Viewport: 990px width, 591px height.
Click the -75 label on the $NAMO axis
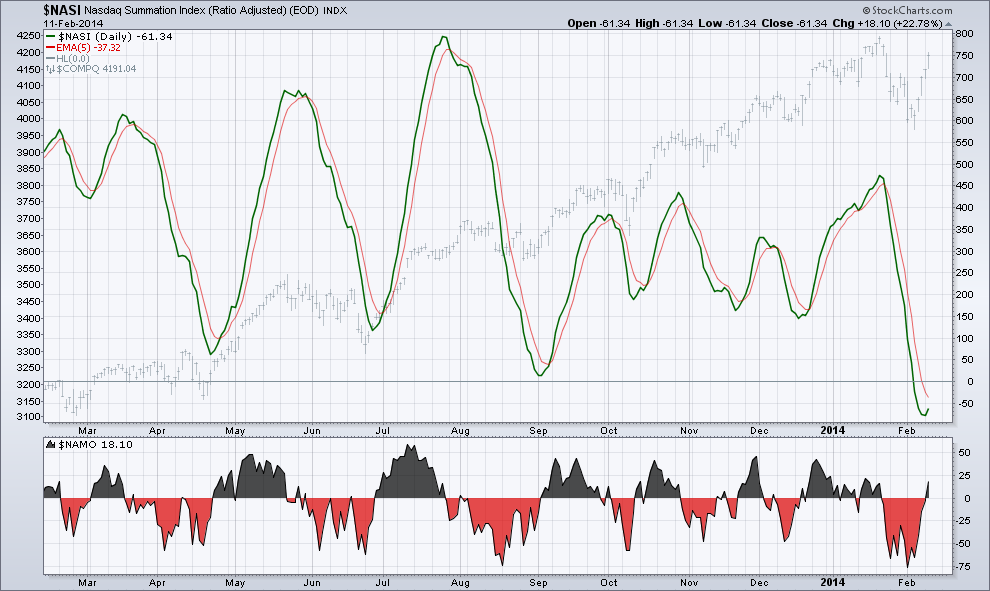[963, 567]
